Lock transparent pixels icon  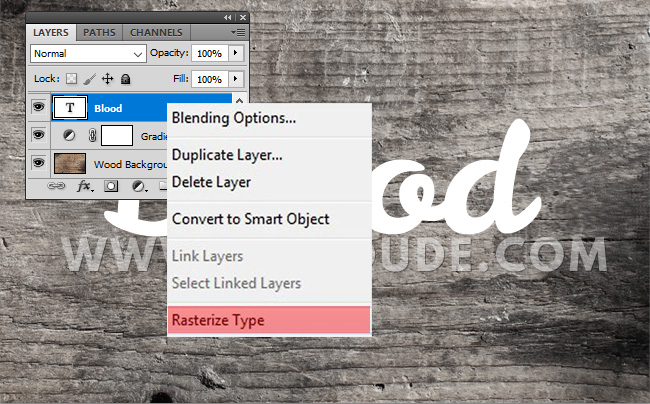[71, 78]
